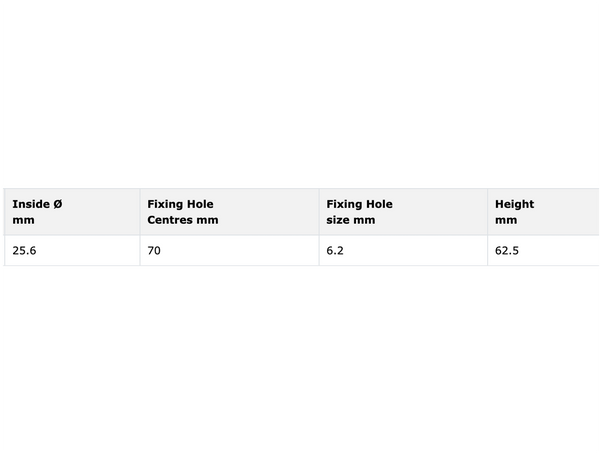Click mm text below Height
Viewport: 600px width, 453px height.
(x=506, y=220)
